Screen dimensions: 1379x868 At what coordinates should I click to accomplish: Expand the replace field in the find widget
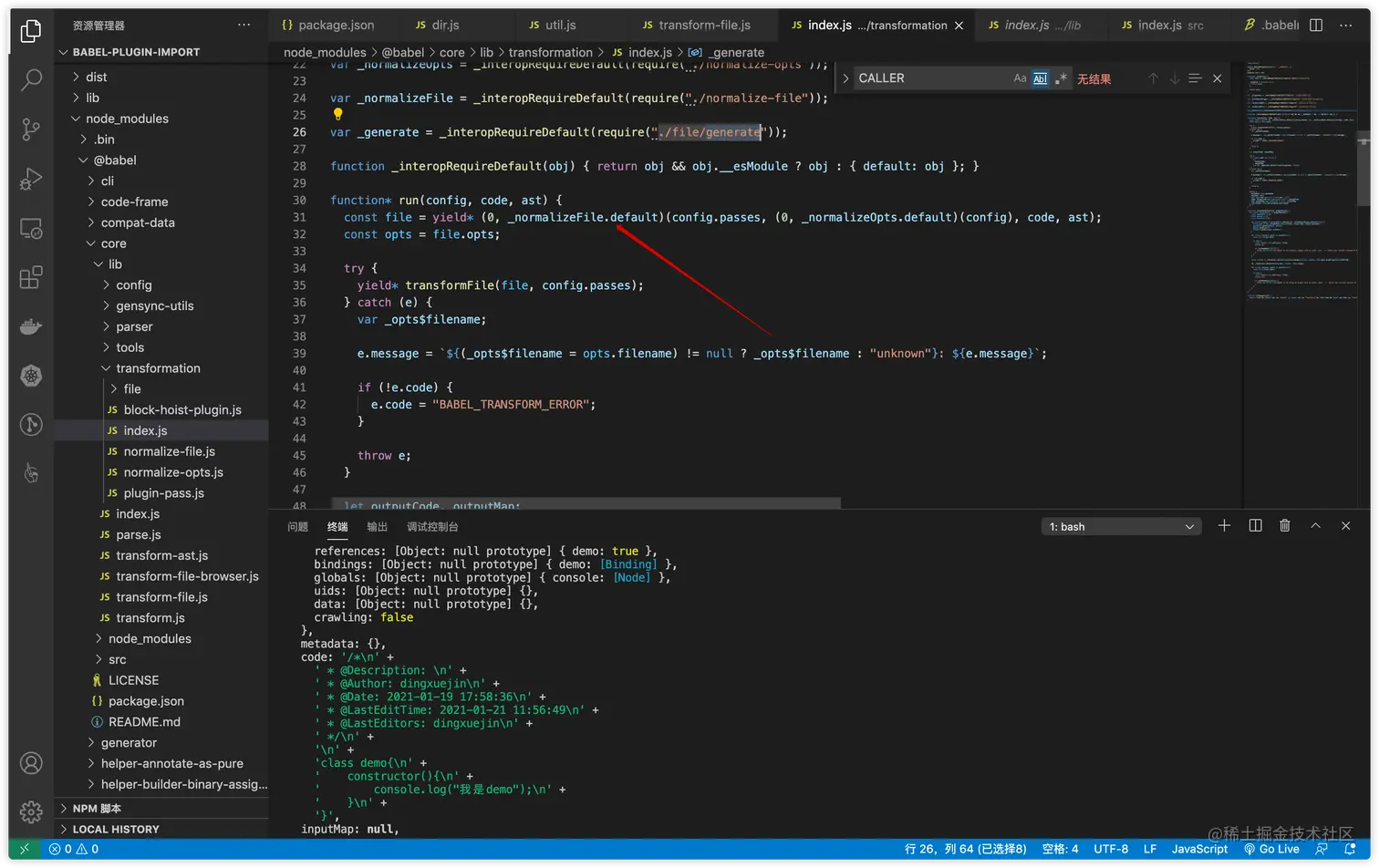point(845,78)
